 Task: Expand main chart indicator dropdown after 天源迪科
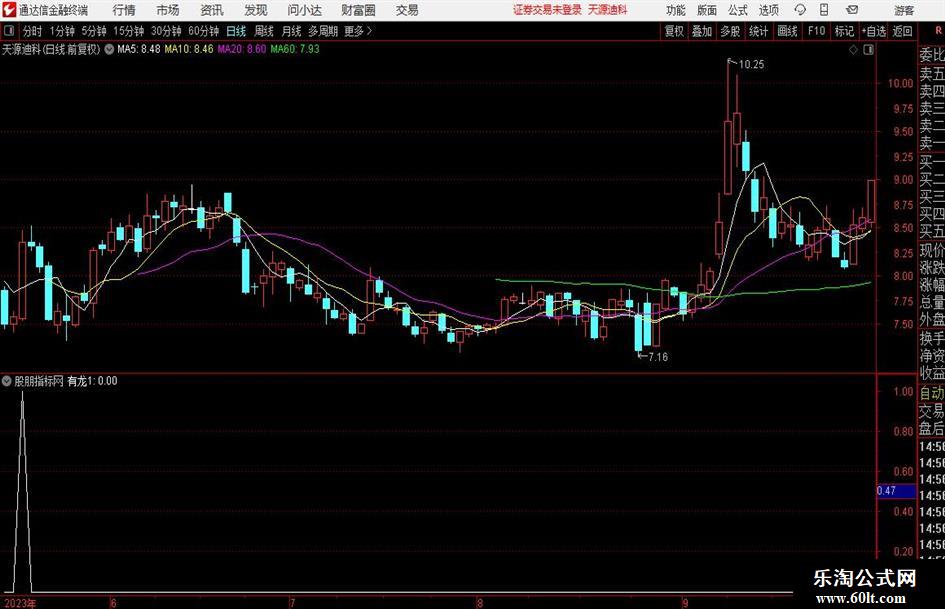tap(109, 49)
